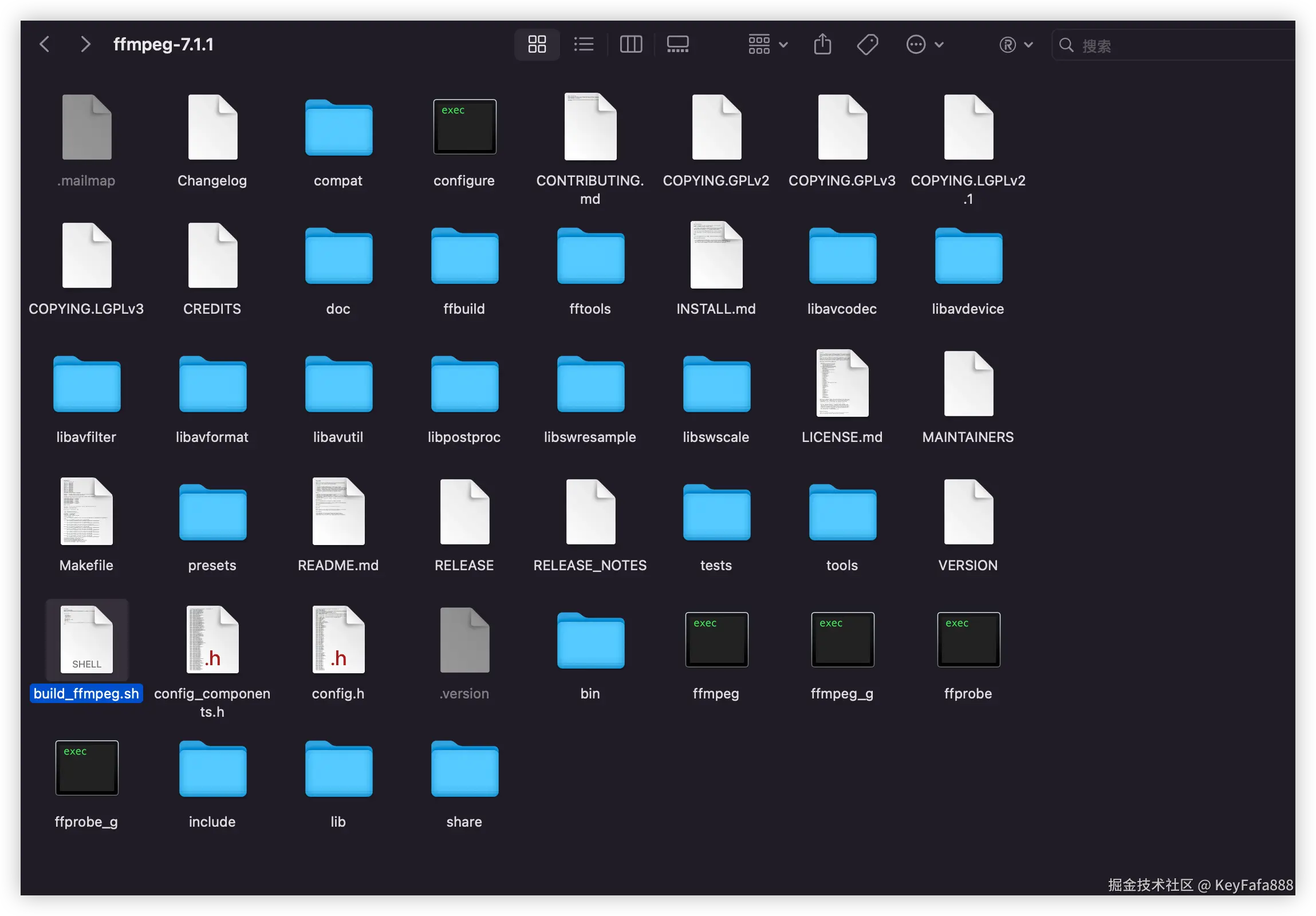This screenshot has width=1316, height=916.
Task: Go back with the left chevron
Action: click(45, 44)
